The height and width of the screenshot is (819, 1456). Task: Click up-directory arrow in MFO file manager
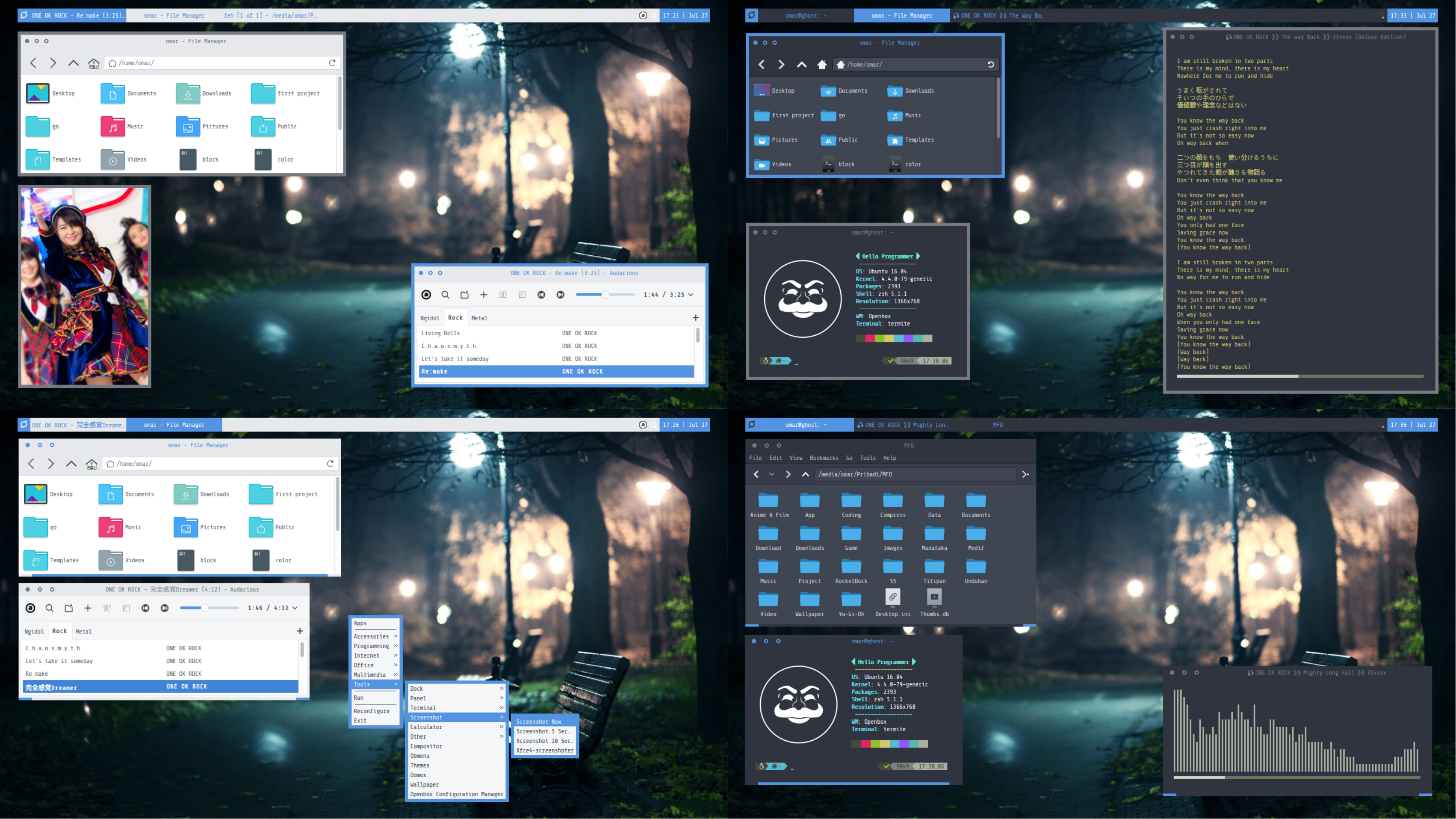(x=806, y=474)
